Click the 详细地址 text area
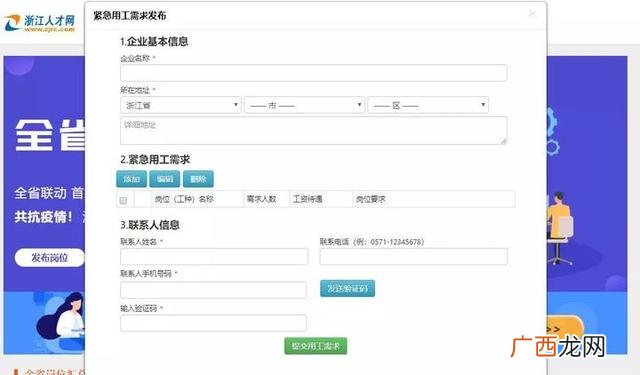The image size is (640, 375). coord(313,131)
